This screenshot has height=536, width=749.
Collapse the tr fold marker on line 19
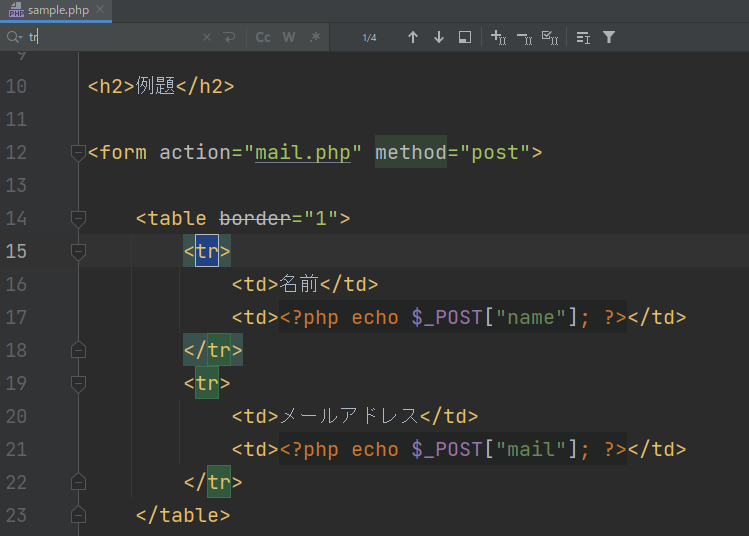(78, 383)
